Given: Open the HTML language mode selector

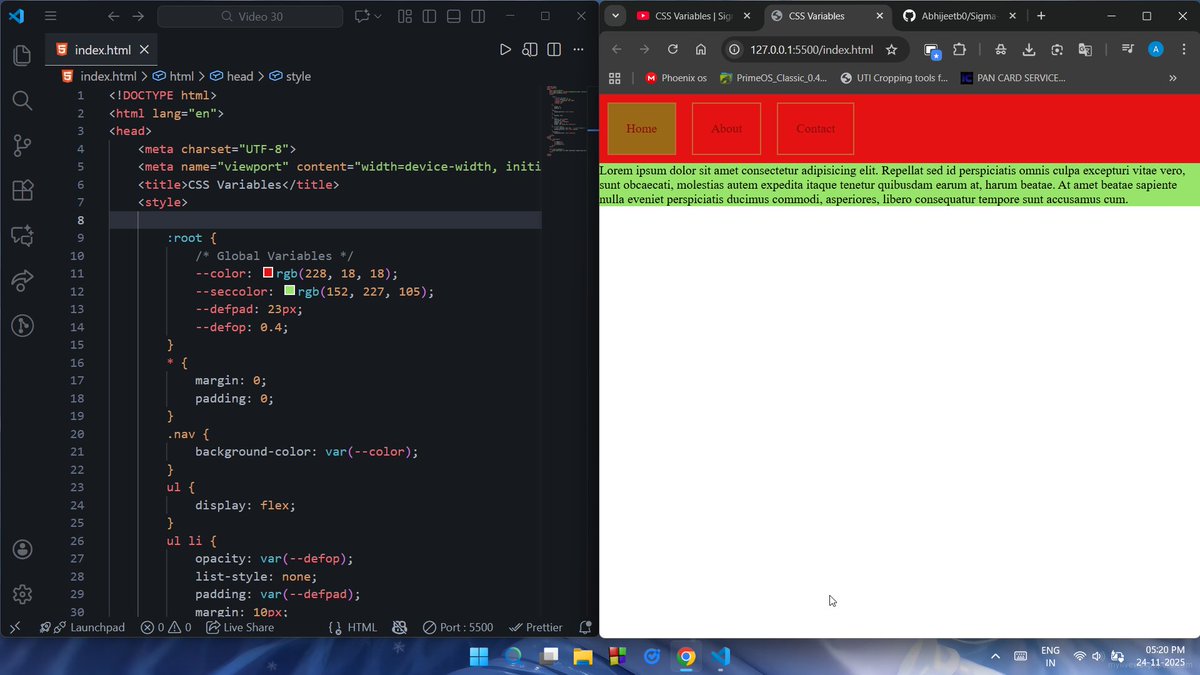Looking at the screenshot, I should point(362,627).
